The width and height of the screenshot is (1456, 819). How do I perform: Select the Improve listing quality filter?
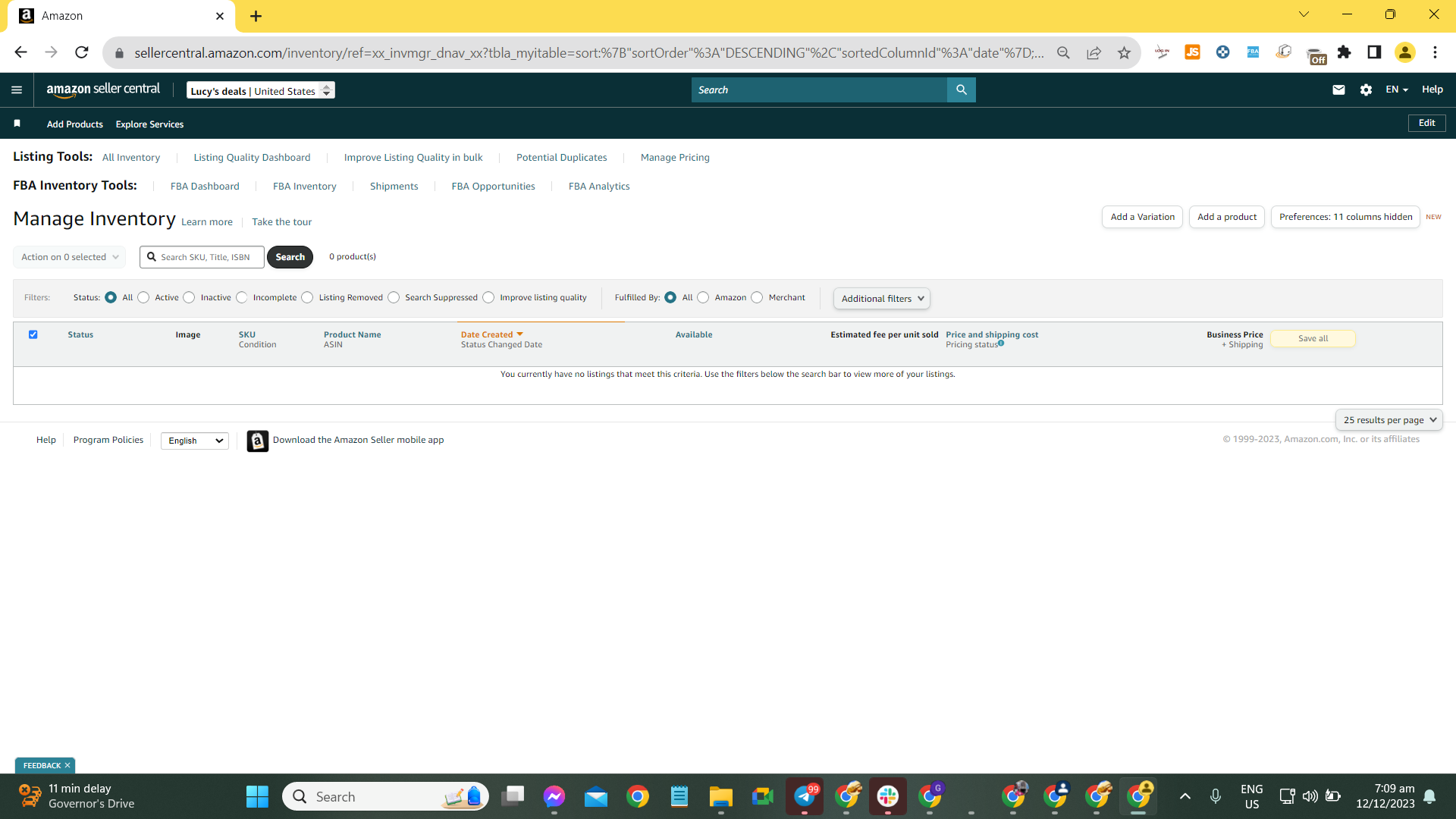coord(488,297)
